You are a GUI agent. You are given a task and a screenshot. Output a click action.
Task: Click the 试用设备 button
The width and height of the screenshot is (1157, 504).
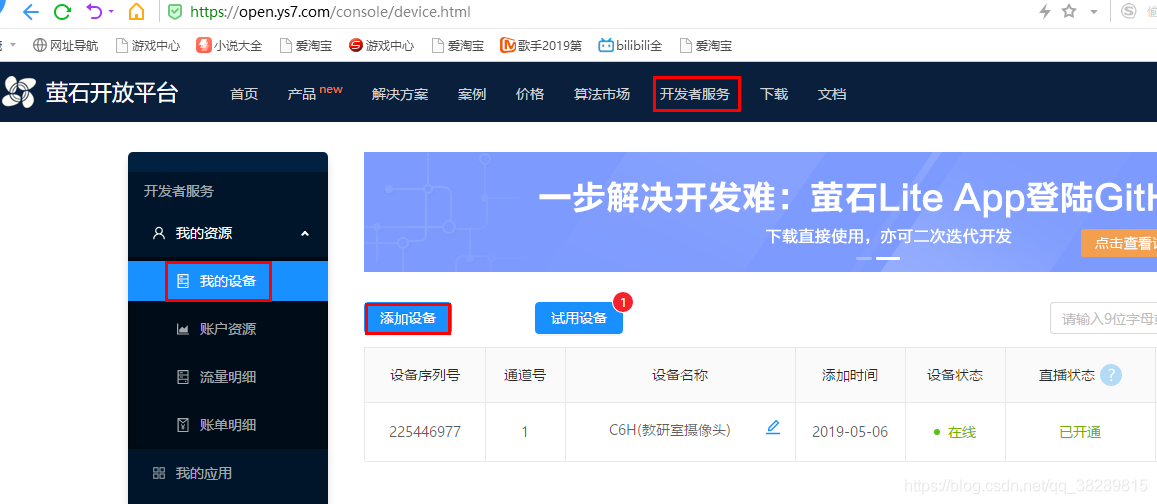[579, 318]
